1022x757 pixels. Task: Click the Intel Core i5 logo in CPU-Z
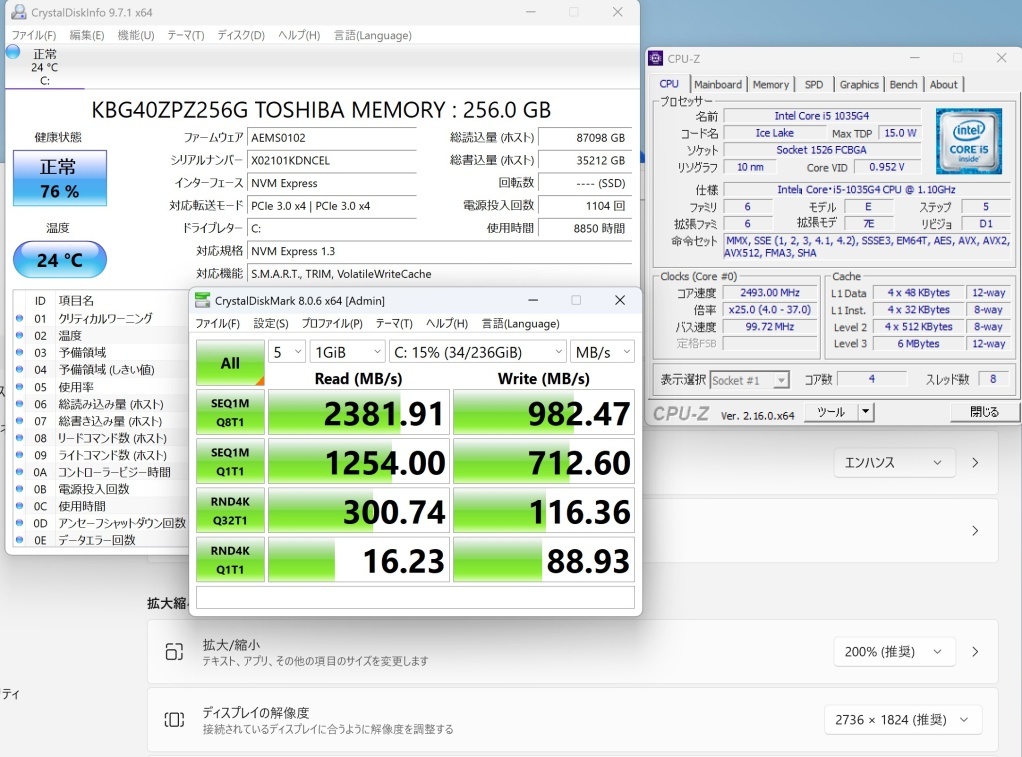pos(968,141)
